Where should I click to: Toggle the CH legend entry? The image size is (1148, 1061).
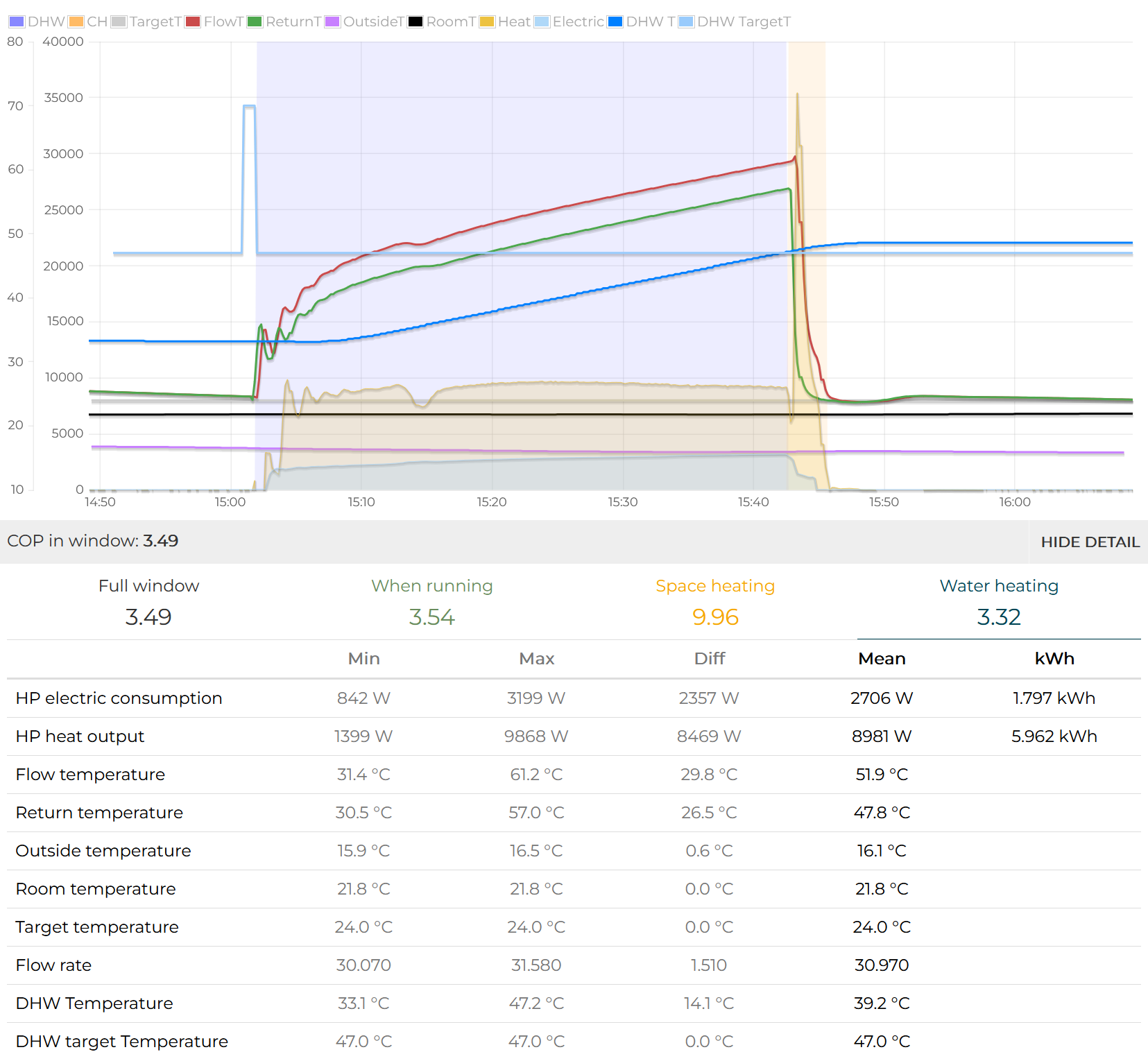coord(88,21)
